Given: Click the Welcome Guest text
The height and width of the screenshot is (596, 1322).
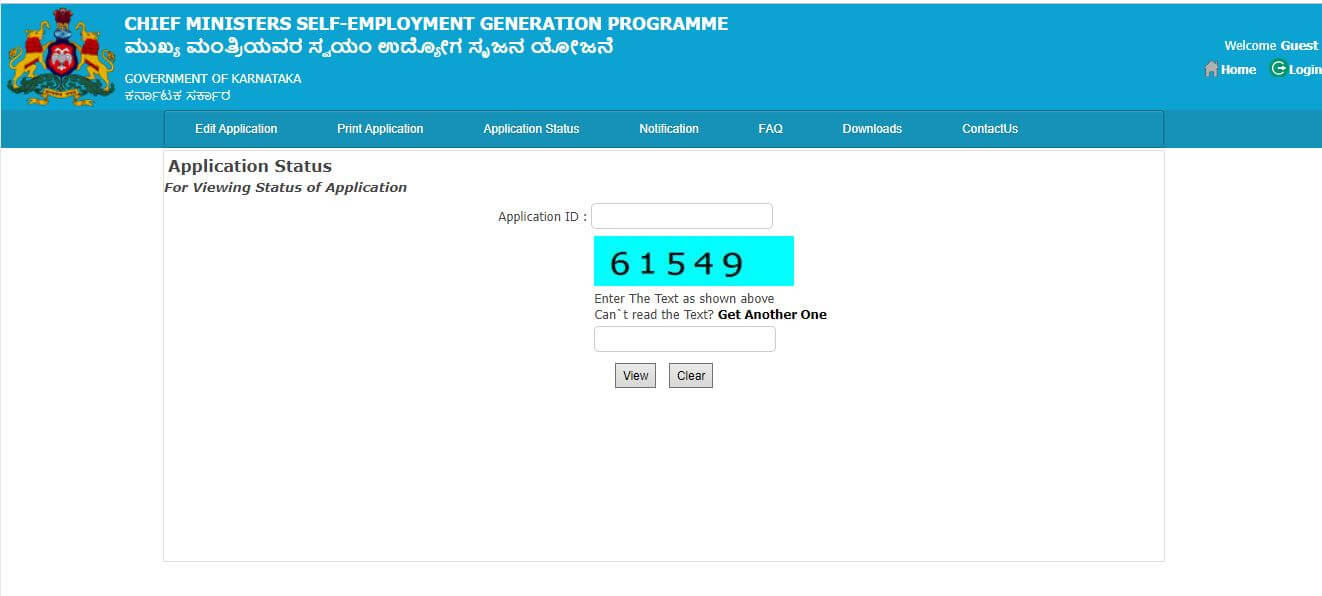Looking at the screenshot, I should (x=1269, y=45).
